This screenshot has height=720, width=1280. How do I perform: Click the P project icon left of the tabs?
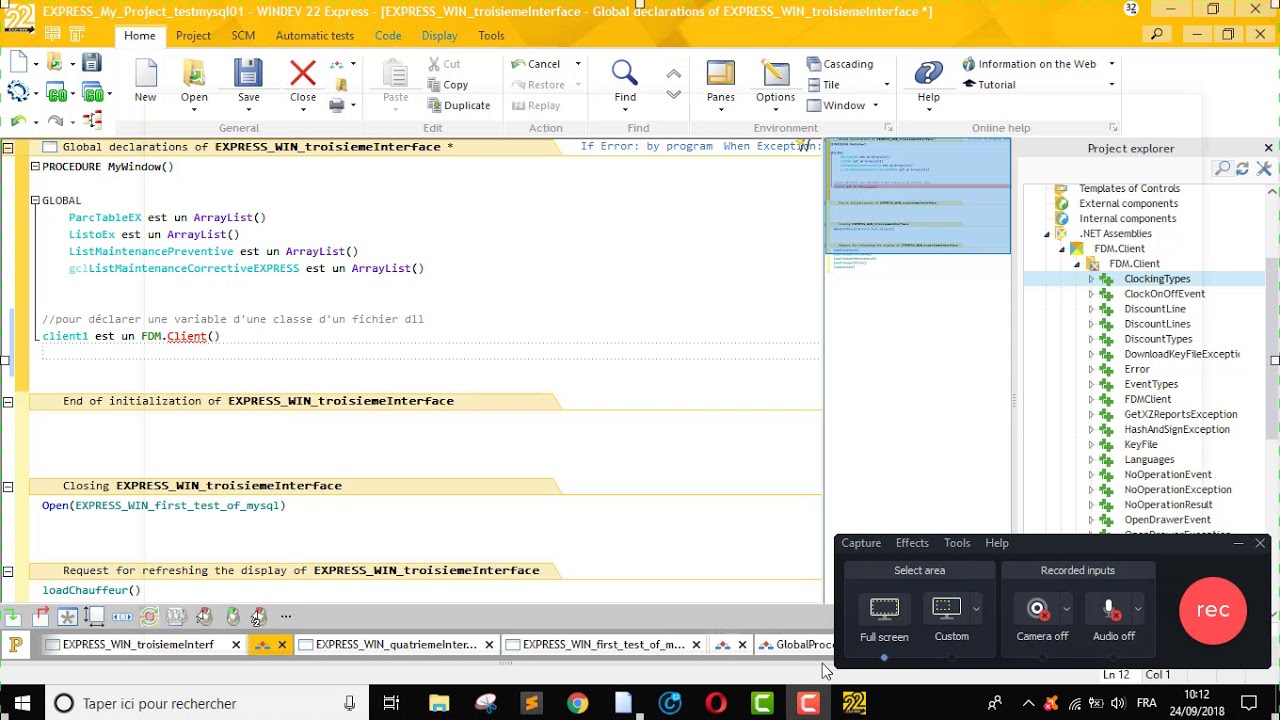pyautogui.click(x=15, y=645)
